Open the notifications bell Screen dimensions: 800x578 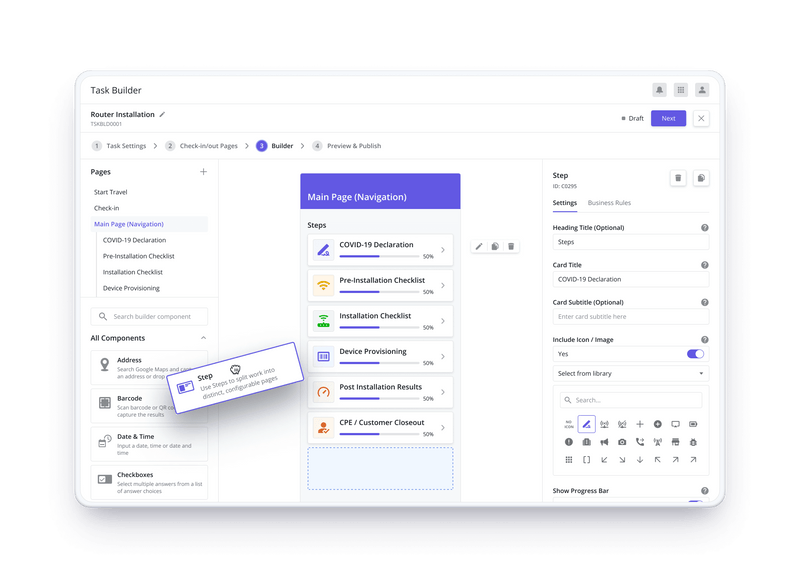pos(659,90)
